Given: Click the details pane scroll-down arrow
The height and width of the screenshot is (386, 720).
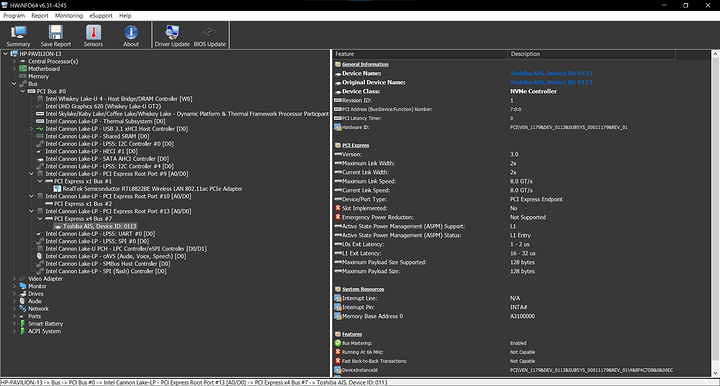Looking at the screenshot, I should pos(715,373).
